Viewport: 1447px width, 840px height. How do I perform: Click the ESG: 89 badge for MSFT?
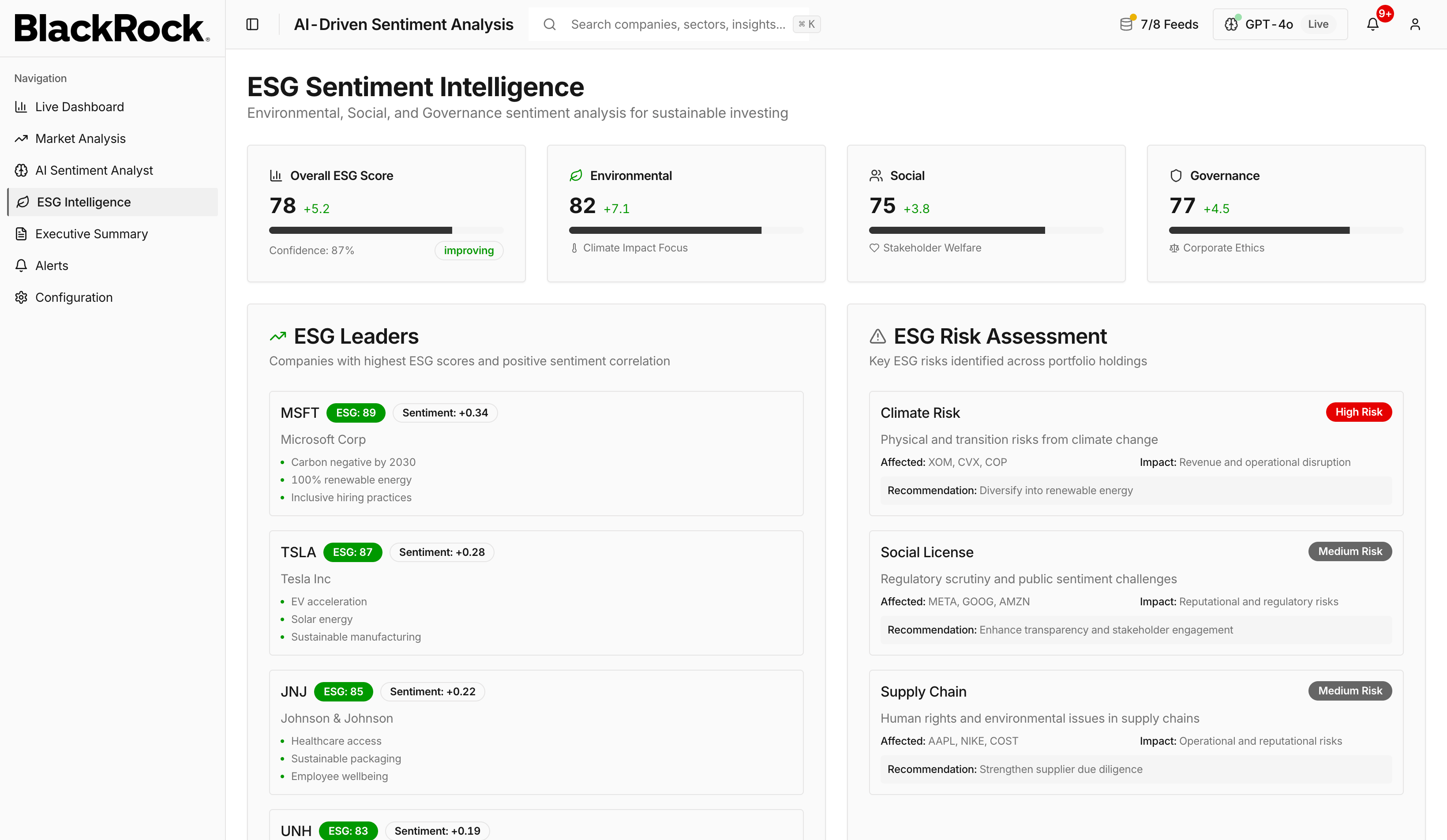(356, 413)
